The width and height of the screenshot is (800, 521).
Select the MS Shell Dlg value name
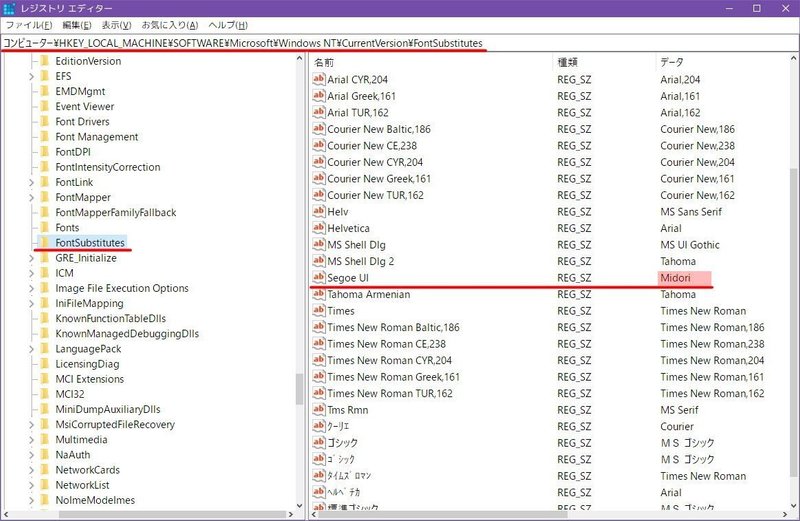click(x=356, y=245)
